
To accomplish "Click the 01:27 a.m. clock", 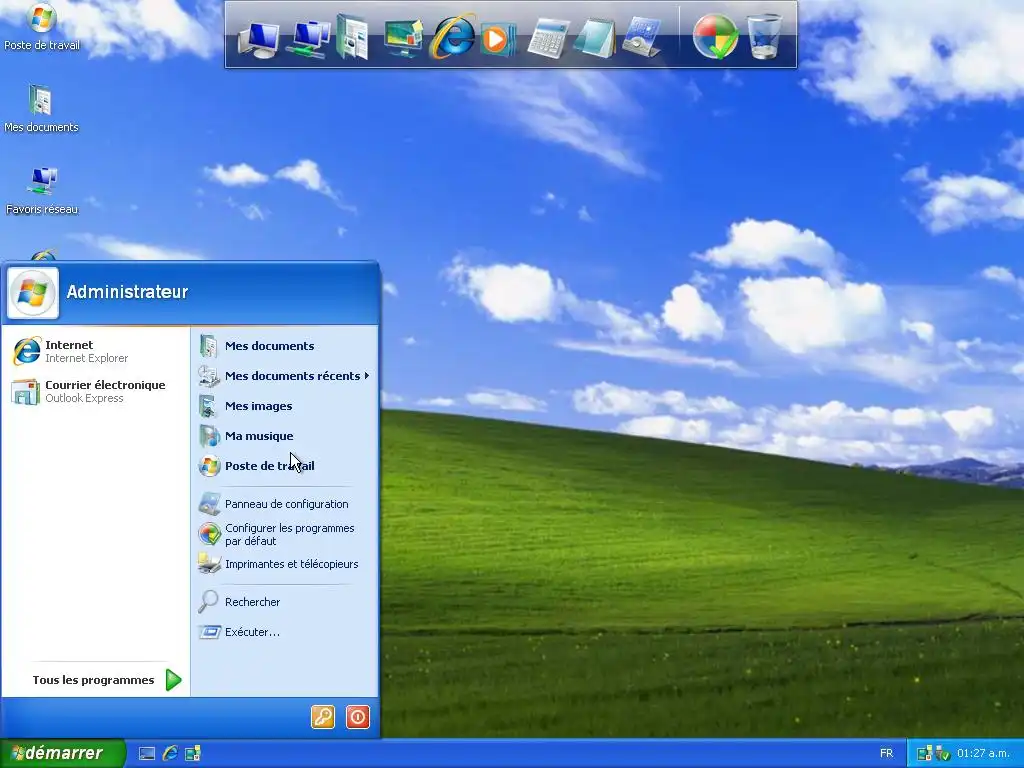I will click(x=984, y=754).
